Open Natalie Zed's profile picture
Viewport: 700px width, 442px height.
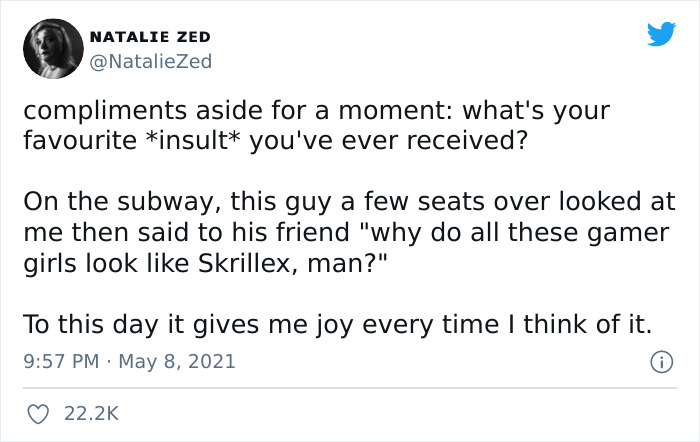(49, 49)
